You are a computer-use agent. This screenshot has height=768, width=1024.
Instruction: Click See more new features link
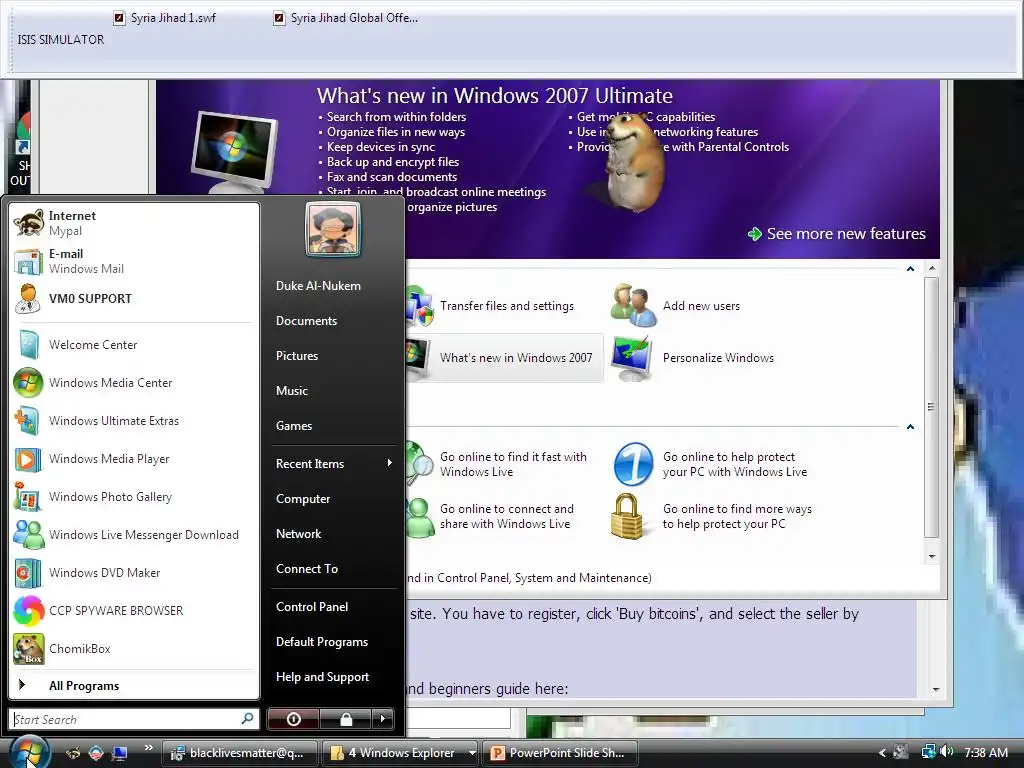(837, 234)
